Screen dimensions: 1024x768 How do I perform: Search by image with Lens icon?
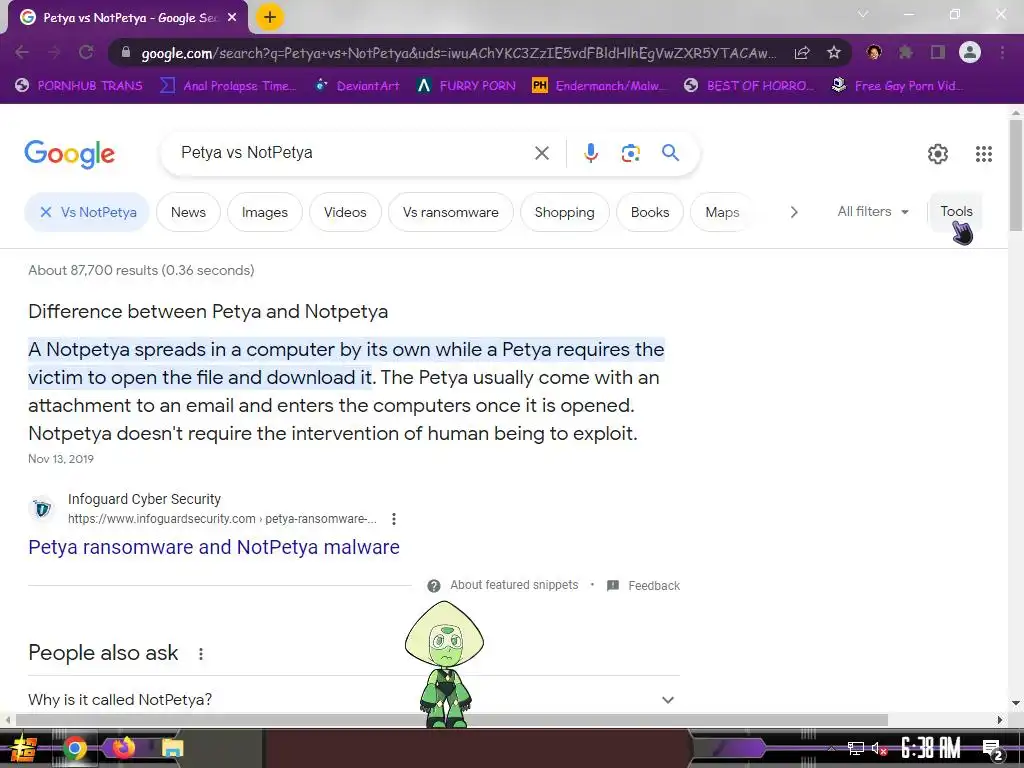[x=630, y=153]
